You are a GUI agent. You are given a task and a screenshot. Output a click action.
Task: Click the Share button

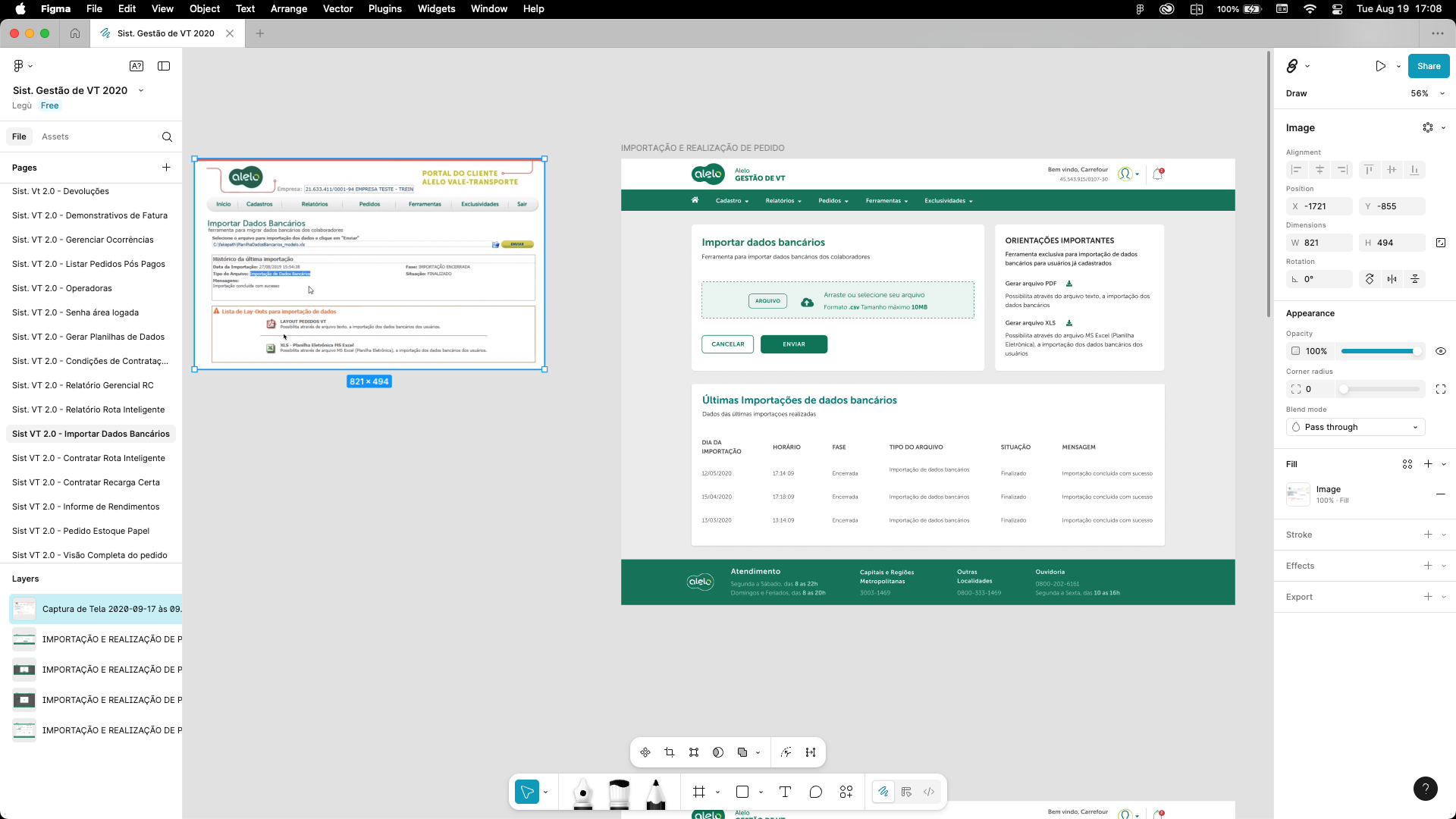tap(1429, 66)
